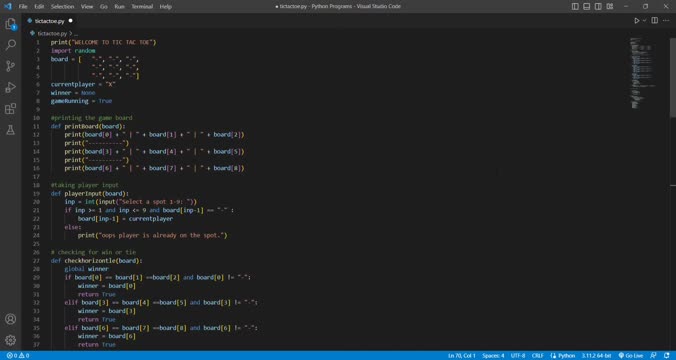Viewport: 676px width, 360px height.
Task: Open the Testing flask icon
Action: tap(10, 130)
